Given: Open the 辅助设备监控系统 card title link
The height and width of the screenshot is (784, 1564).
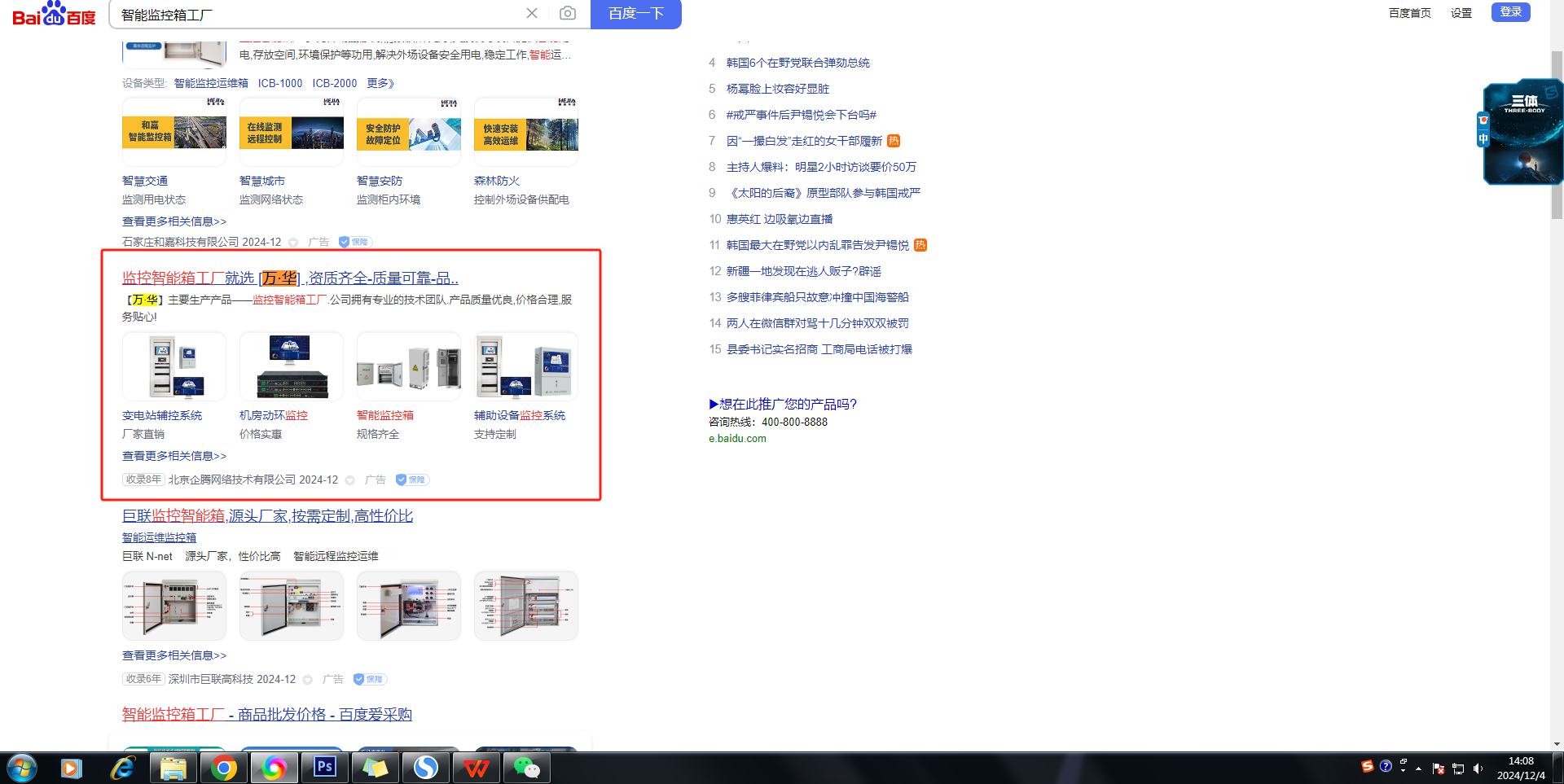Looking at the screenshot, I should [520, 415].
